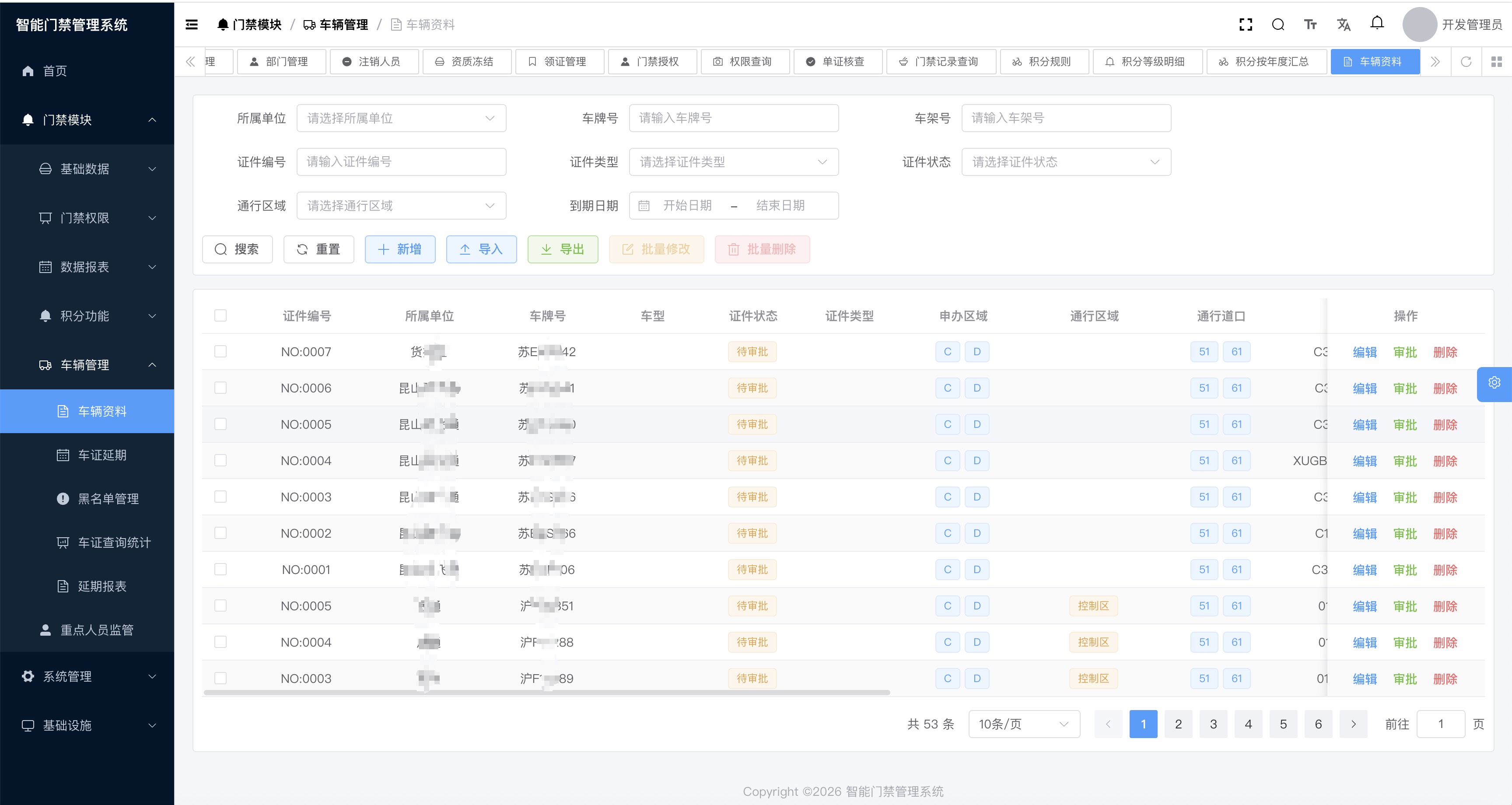Image resolution: width=1512 pixels, height=805 pixels.
Task: Expand the 门禁权限 submenu
Action: [87, 218]
